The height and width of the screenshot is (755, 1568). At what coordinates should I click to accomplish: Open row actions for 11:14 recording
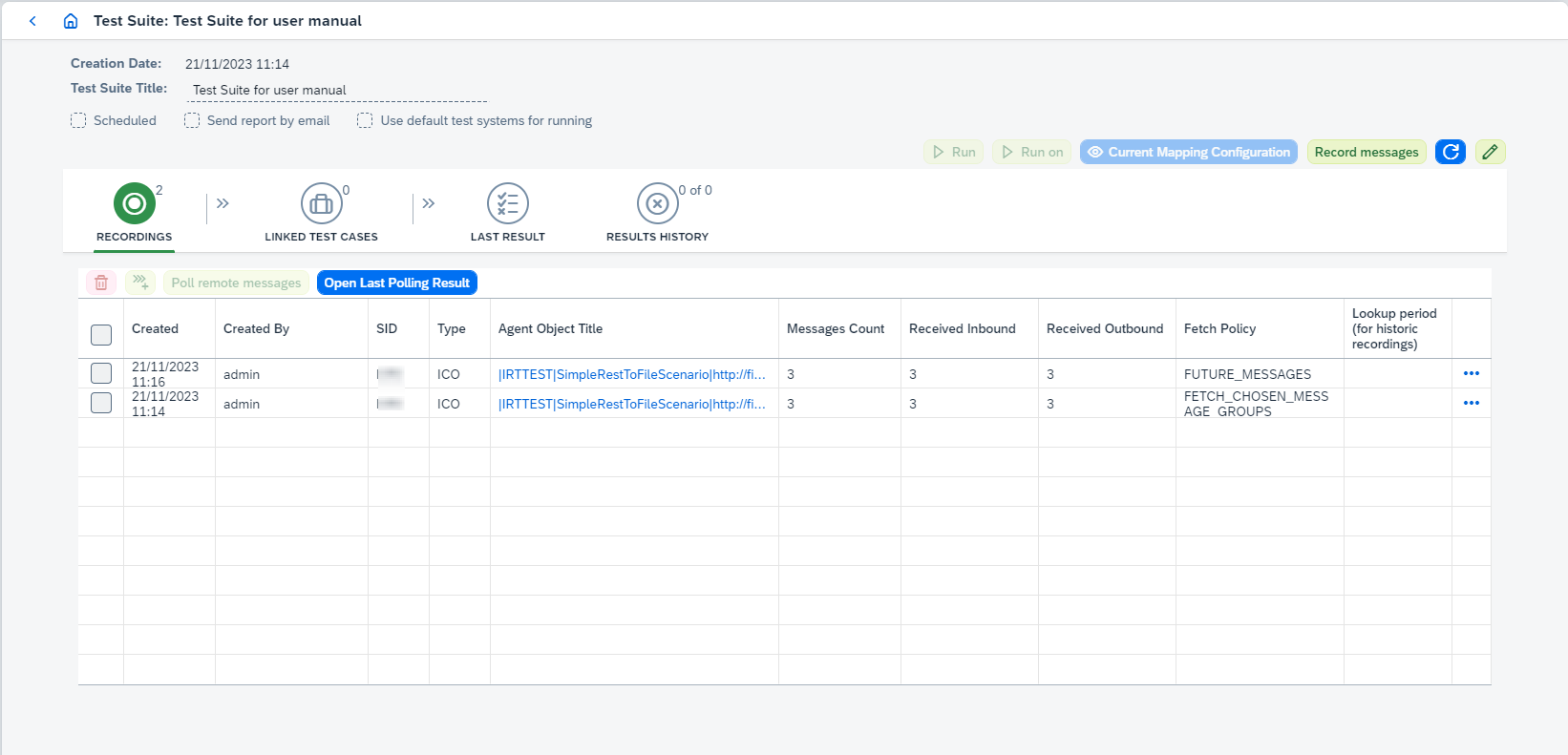pos(1472,403)
